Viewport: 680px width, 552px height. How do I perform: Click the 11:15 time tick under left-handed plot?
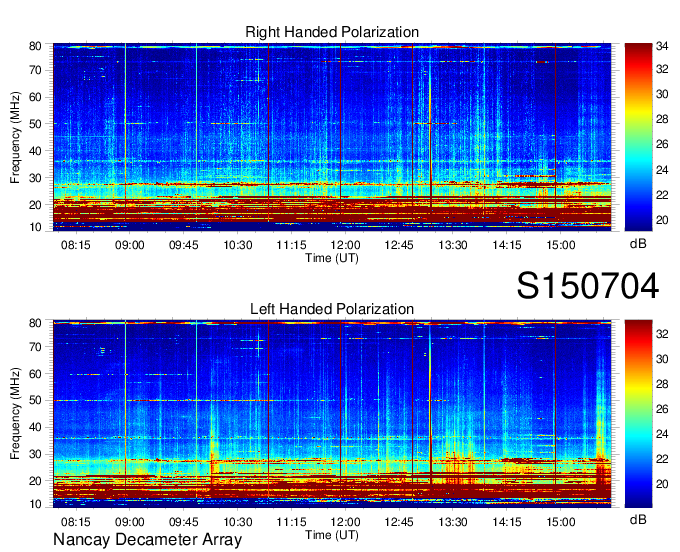(291, 522)
